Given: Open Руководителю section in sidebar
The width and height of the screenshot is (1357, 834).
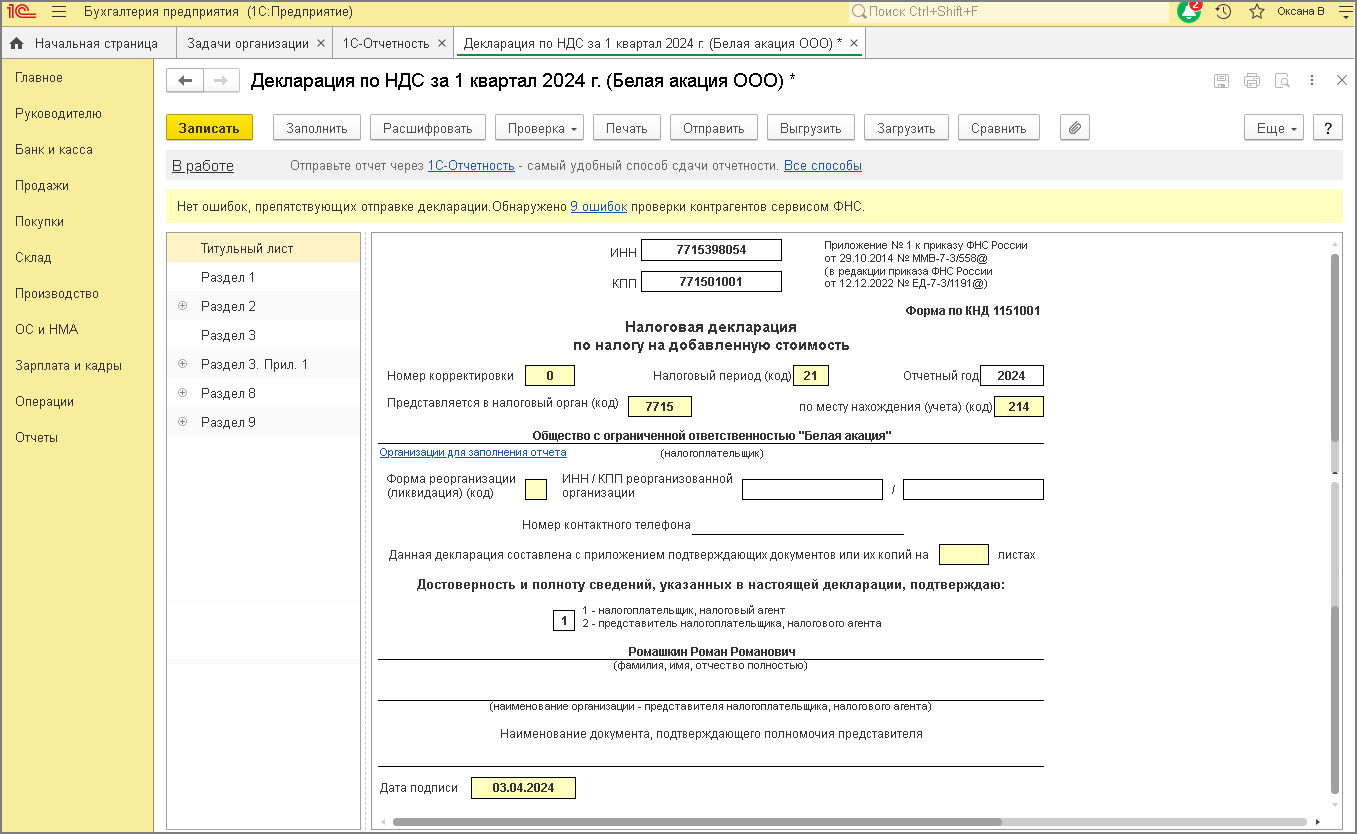Looking at the screenshot, I should click(58, 114).
